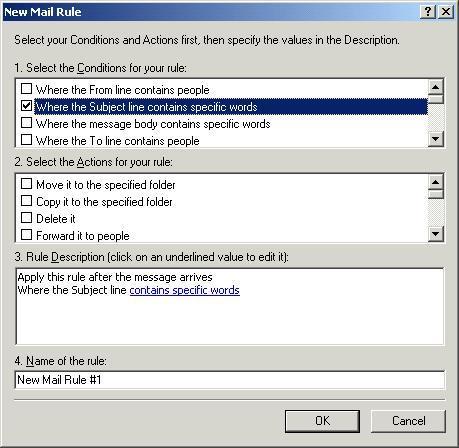Uncheck 'Where the Subject line contains specific words'
459x448 pixels.
[x=26, y=106]
